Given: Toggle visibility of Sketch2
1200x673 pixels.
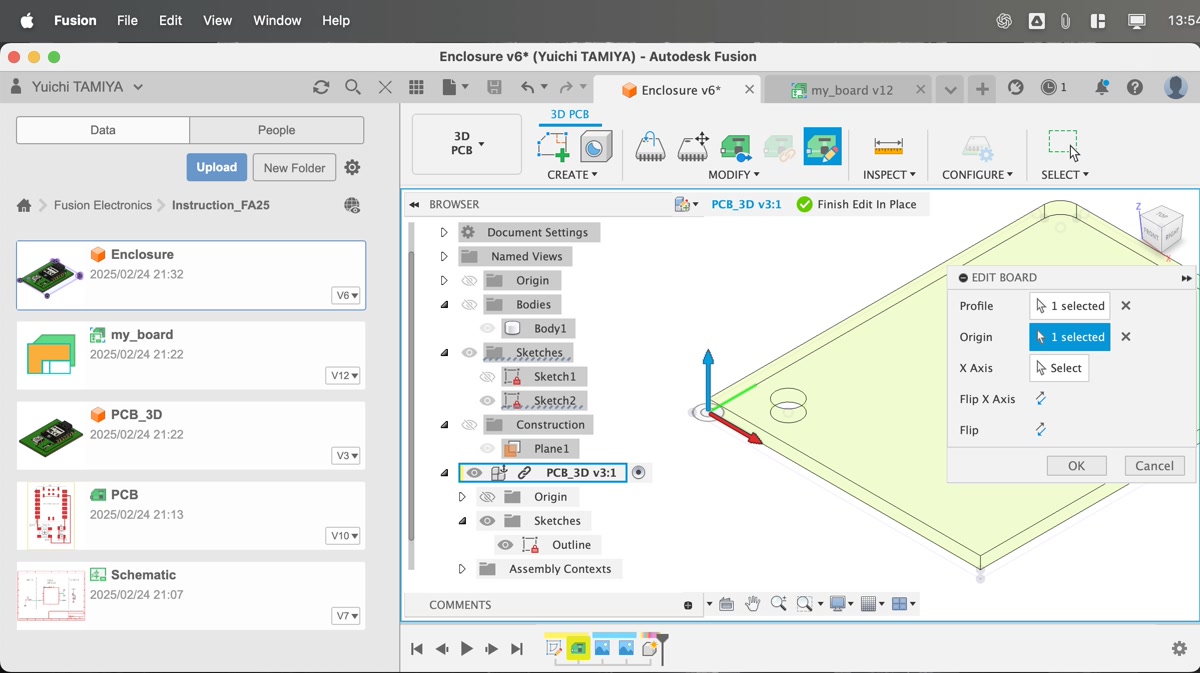Looking at the screenshot, I should point(487,401).
